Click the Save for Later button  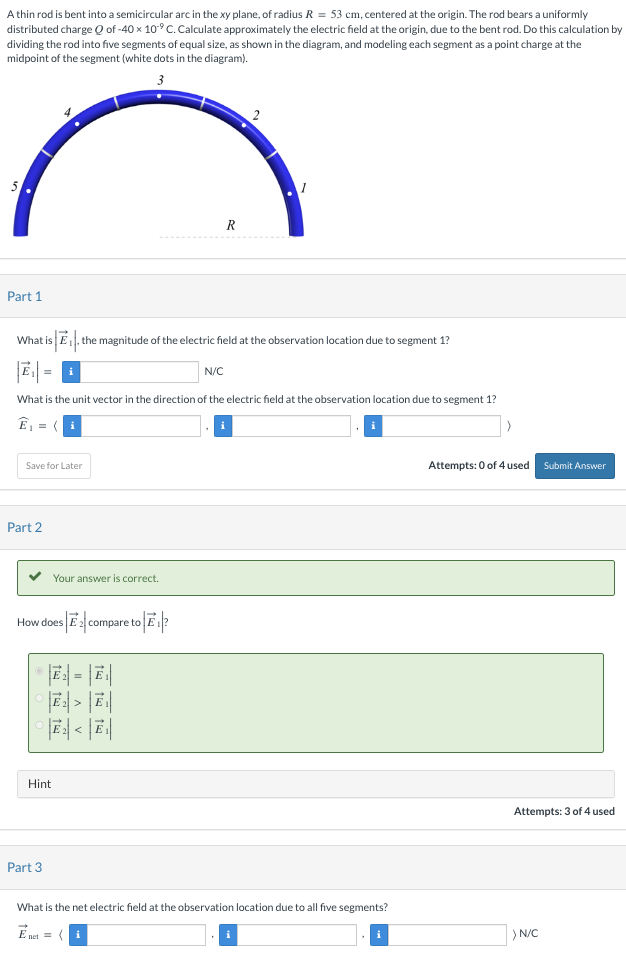53,465
